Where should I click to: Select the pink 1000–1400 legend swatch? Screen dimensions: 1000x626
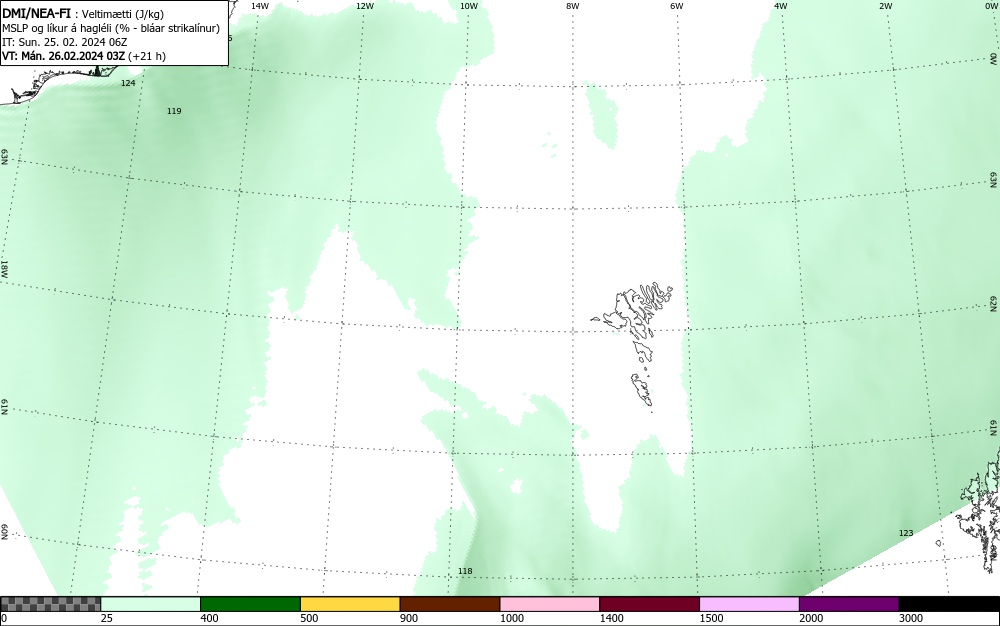point(550,604)
